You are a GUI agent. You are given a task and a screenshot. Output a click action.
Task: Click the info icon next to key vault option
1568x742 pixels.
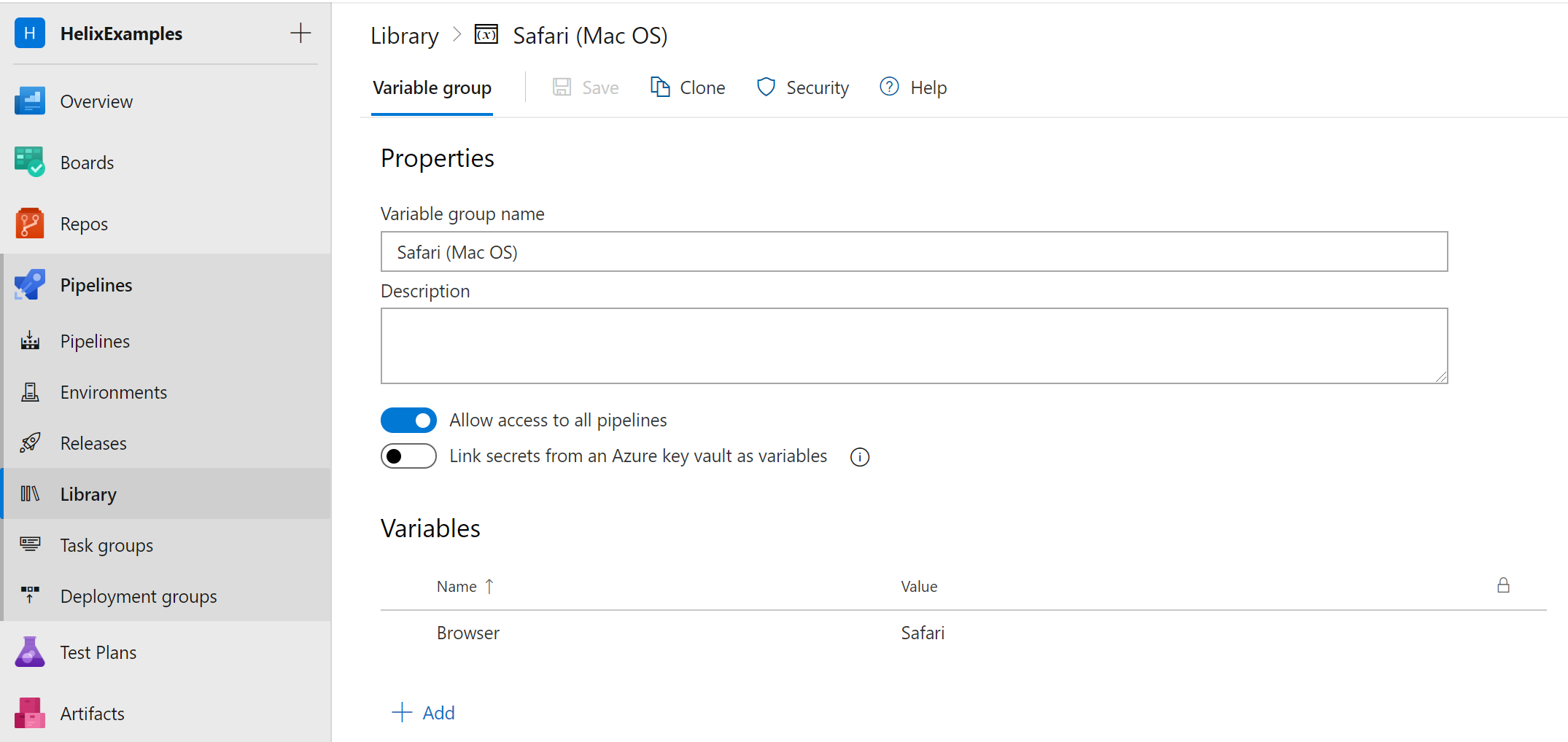(x=860, y=457)
